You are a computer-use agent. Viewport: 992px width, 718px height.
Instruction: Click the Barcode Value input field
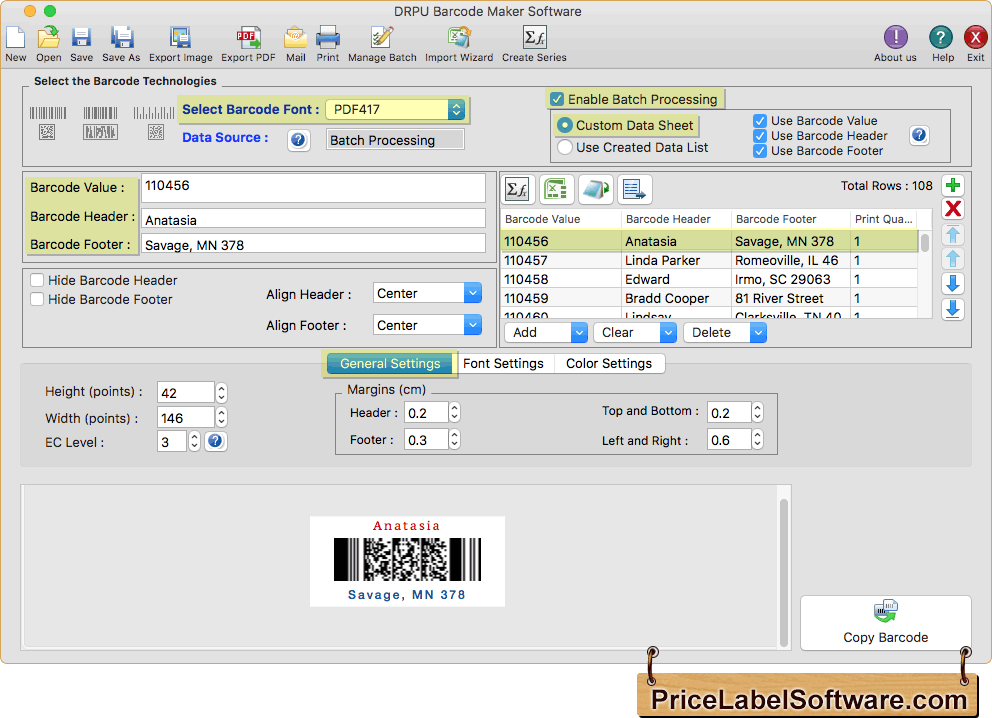313,187
